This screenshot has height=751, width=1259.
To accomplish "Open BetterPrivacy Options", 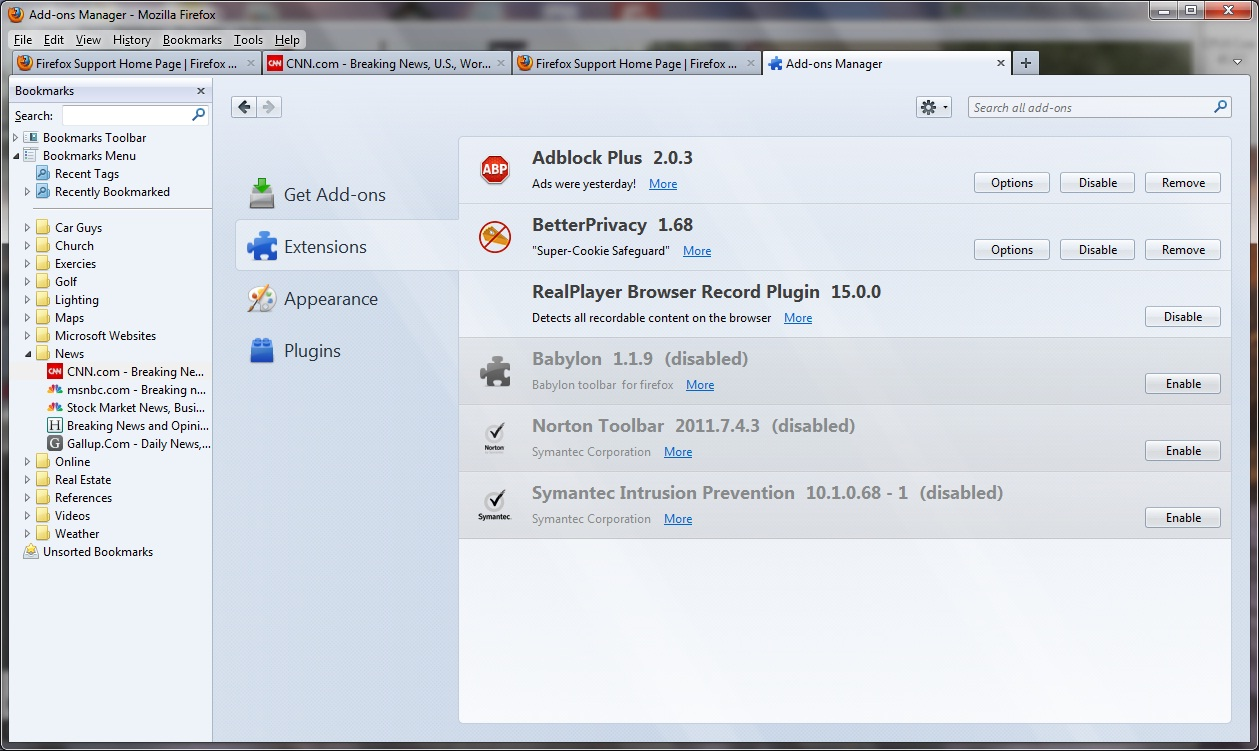I will pos(1012,250).
